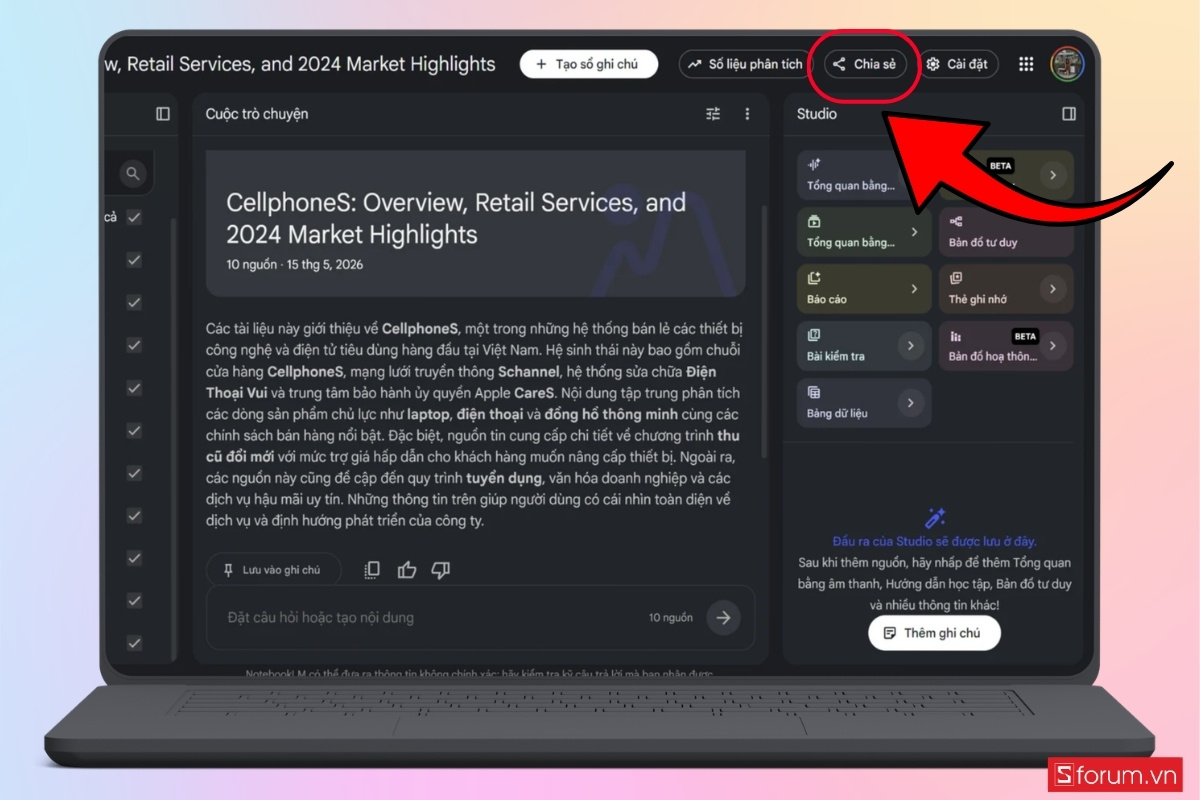Click the Chia sẻ share button
This screenshot has height=800, width=1200.
click(x=866, y=64)
